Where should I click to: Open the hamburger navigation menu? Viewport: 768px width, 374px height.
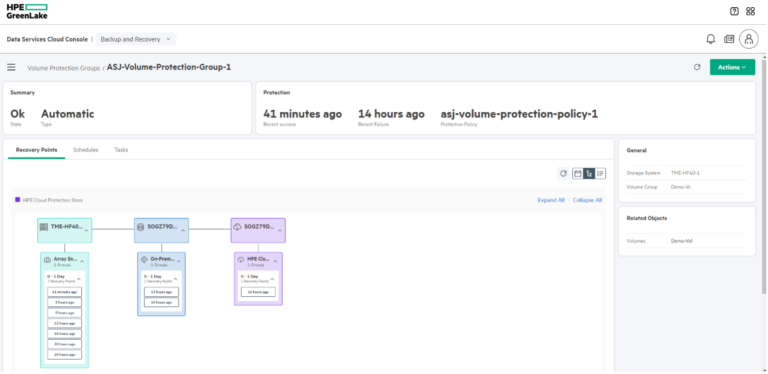coord(11,67)
